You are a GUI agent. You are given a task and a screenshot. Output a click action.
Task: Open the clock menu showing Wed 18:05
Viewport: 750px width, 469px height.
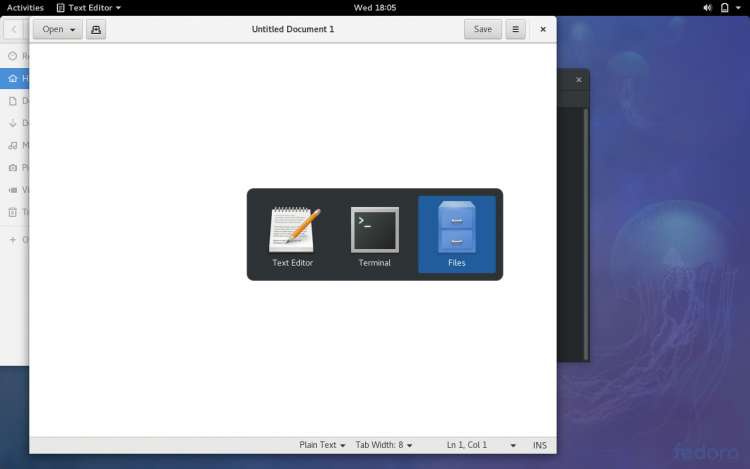tap(375, 7)
